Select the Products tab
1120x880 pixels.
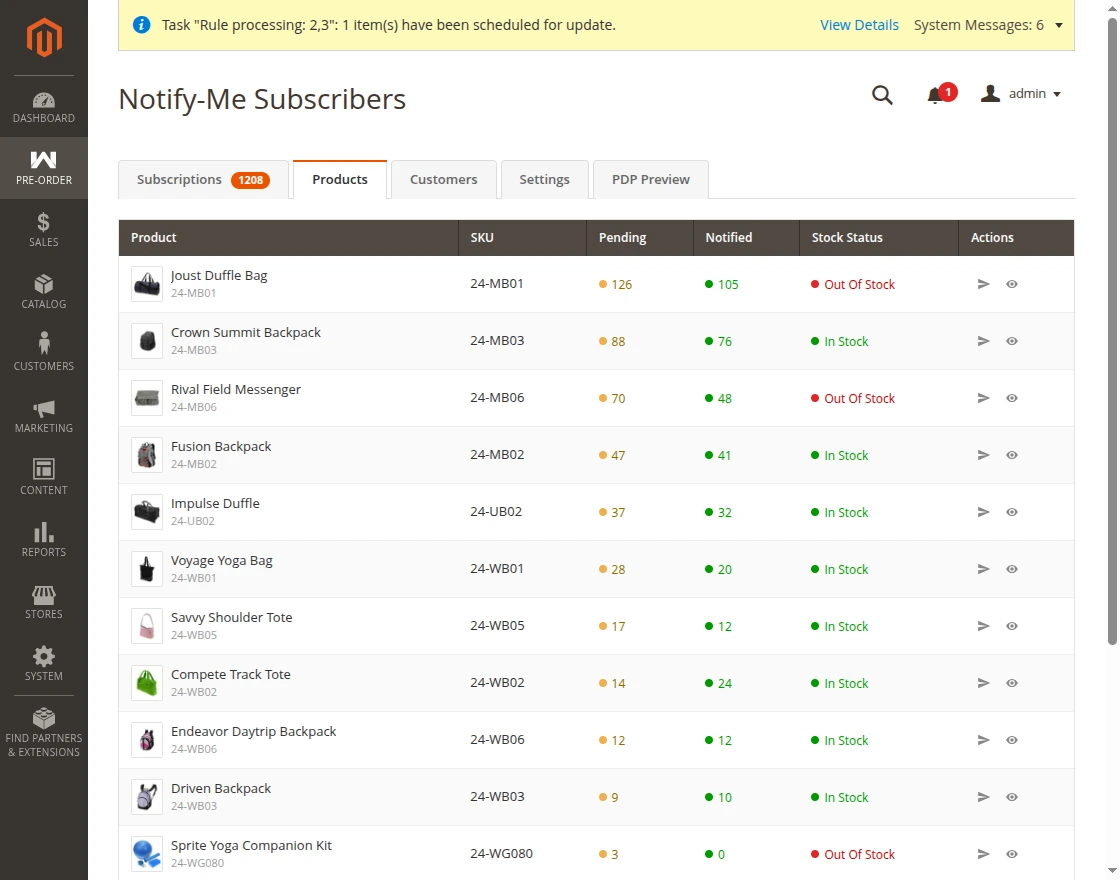point(340,179)
